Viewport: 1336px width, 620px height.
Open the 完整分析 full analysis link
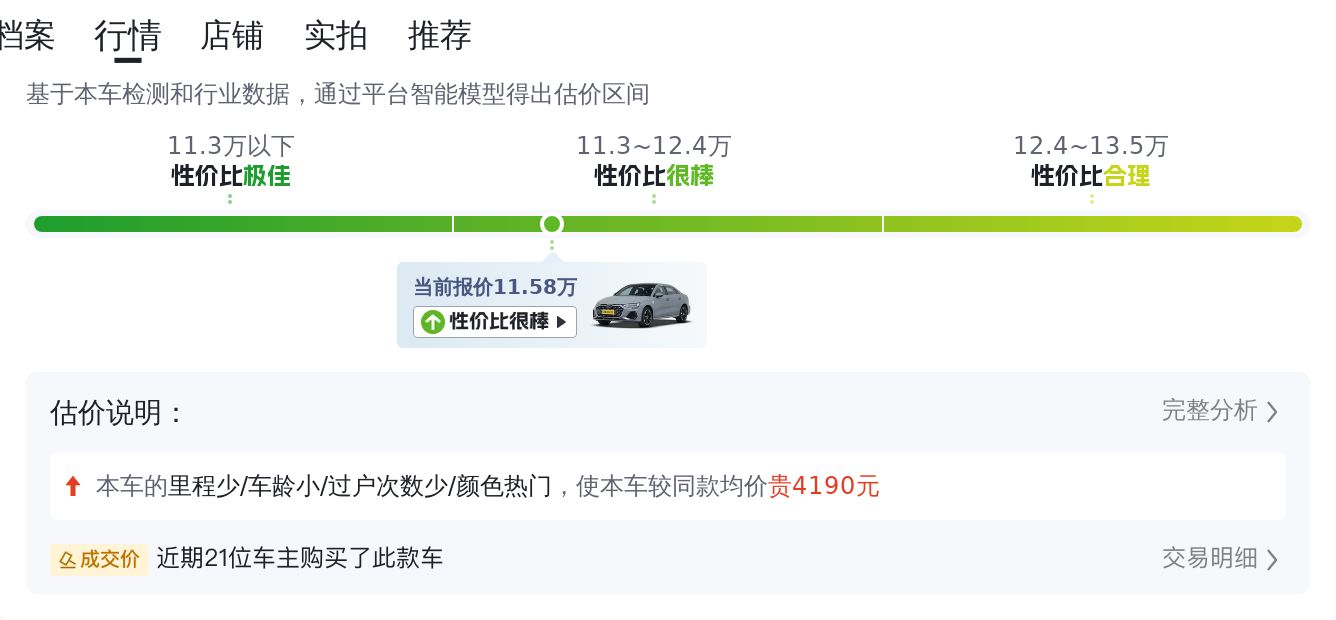1210,411
